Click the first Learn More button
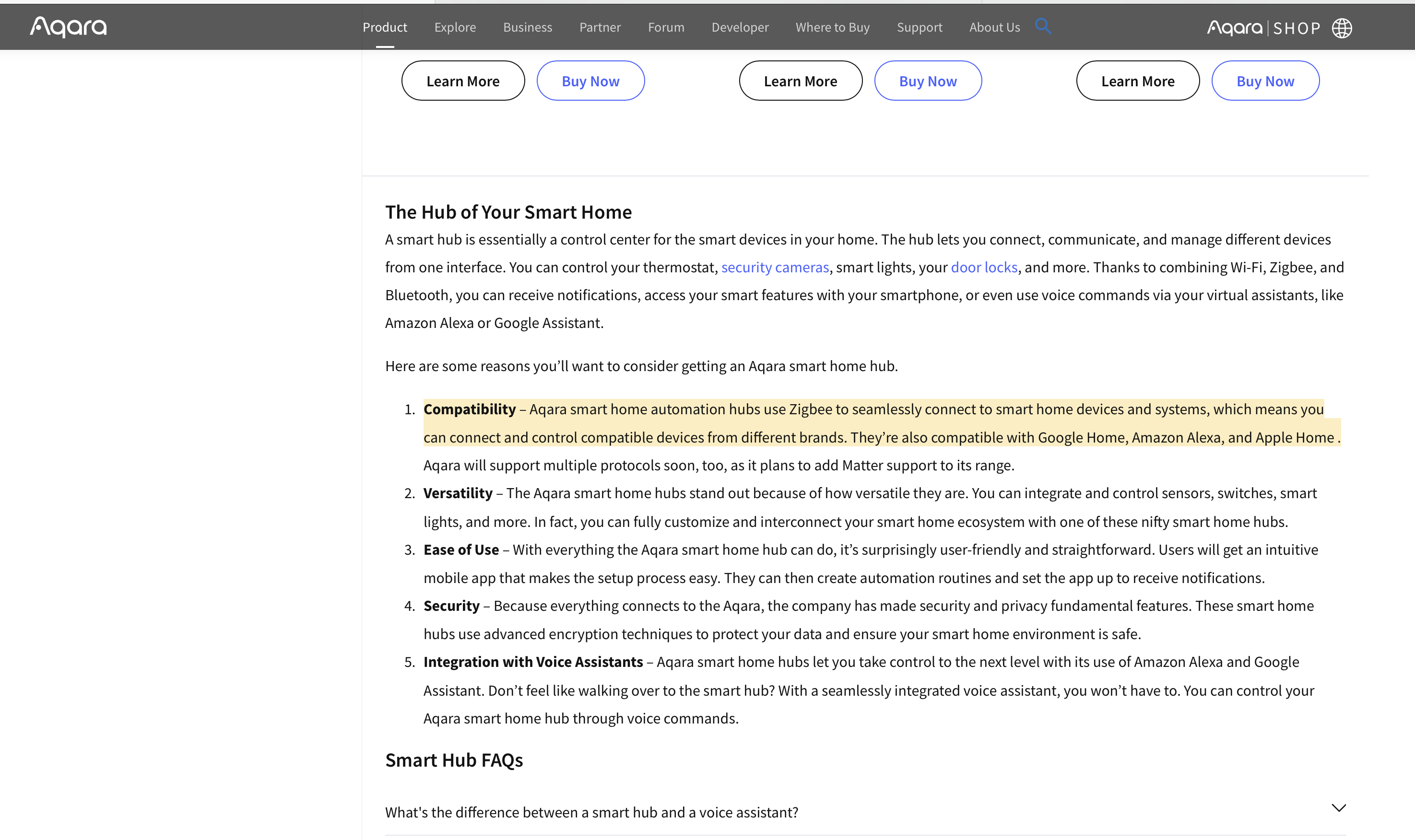Screen dimensions: 1415x840 point(462,81)
